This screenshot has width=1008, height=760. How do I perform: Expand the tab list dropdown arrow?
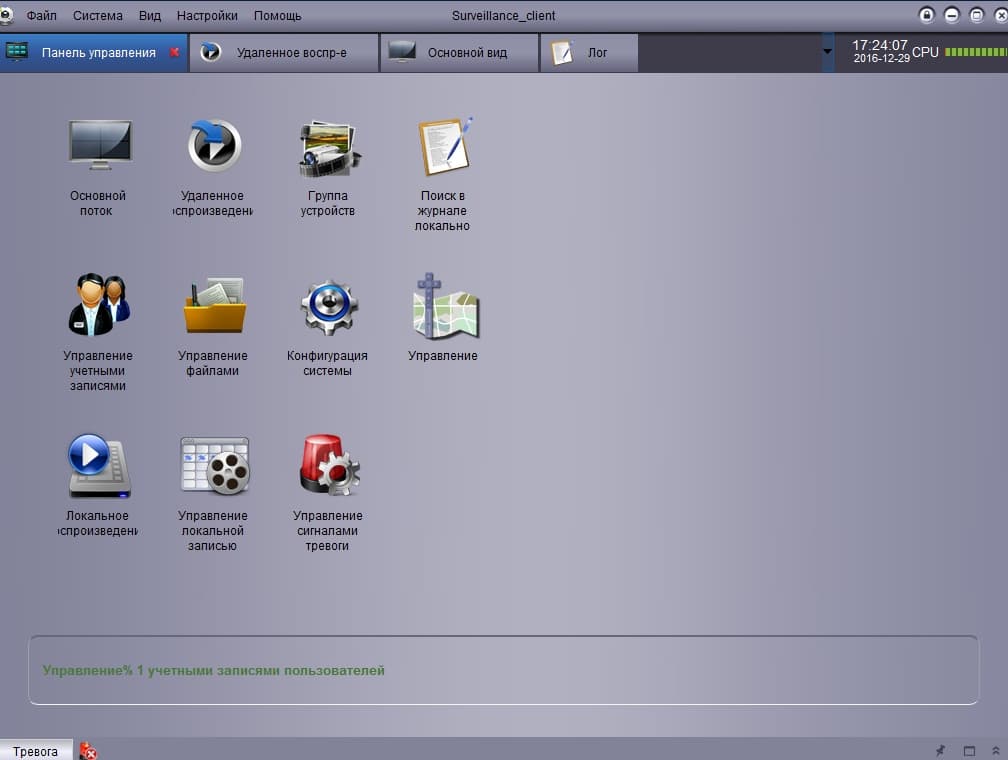tap(827, 51)
